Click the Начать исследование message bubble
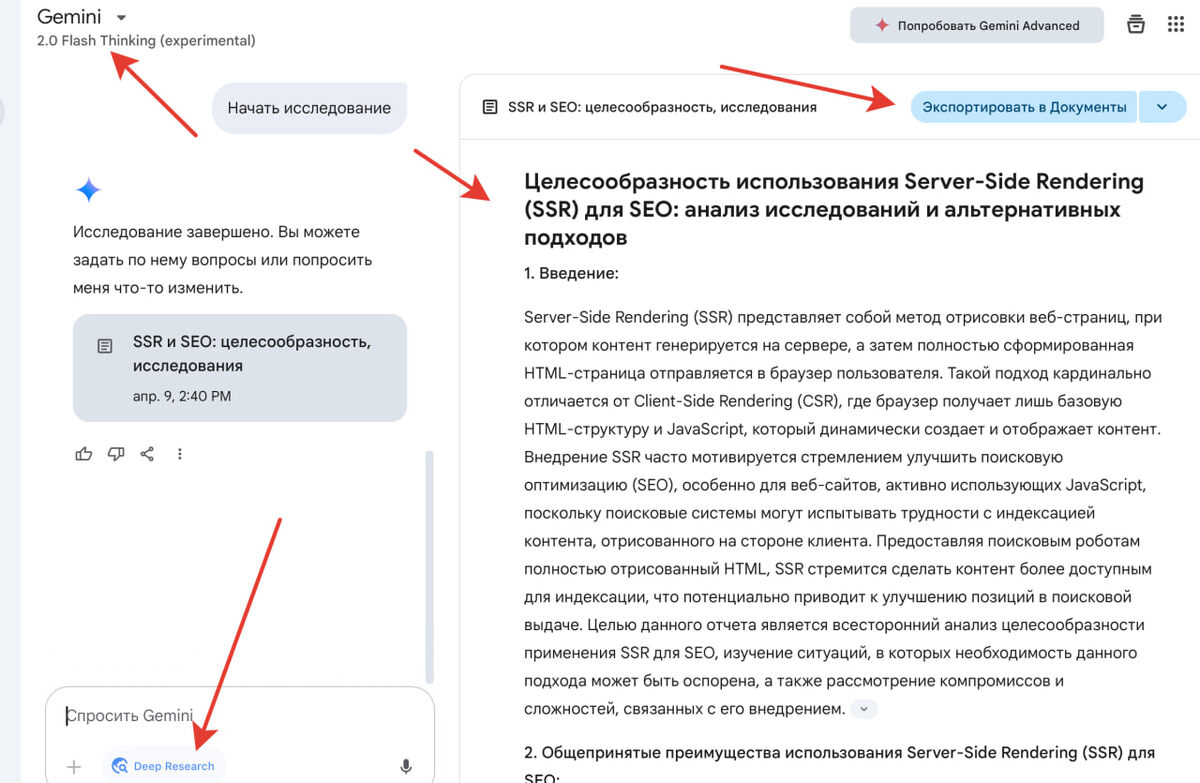The width and height of the screenshot is (1200, 783). tap(309, 108)
